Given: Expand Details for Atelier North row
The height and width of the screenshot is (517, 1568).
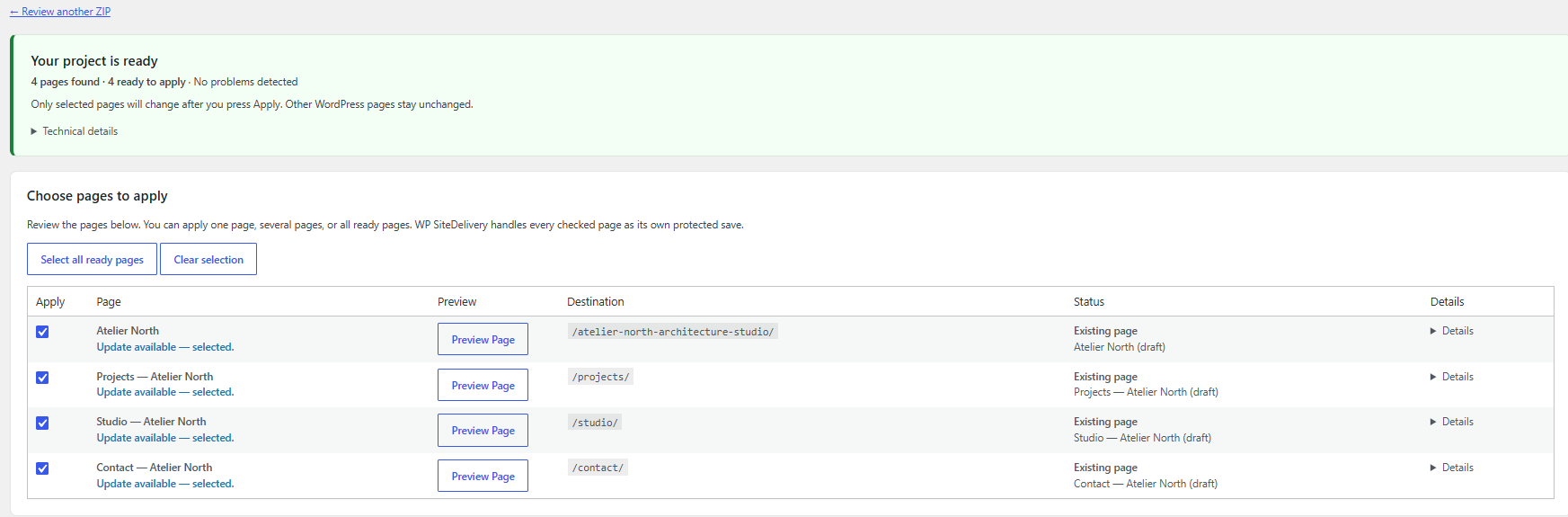Looking at the screenshot, I should click(x=1451, y=331).
